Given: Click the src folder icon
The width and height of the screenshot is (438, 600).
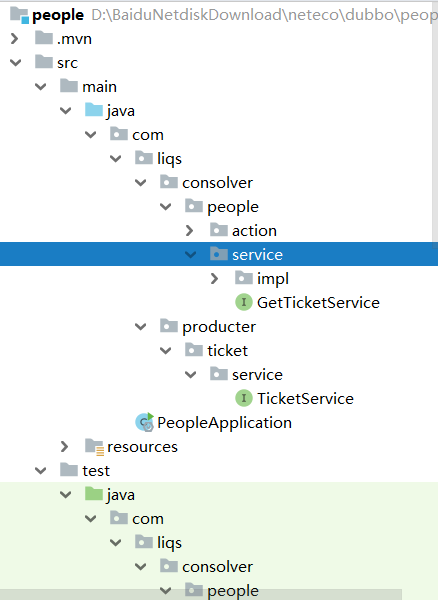Looking at the screenshot, I should point(44,62).
